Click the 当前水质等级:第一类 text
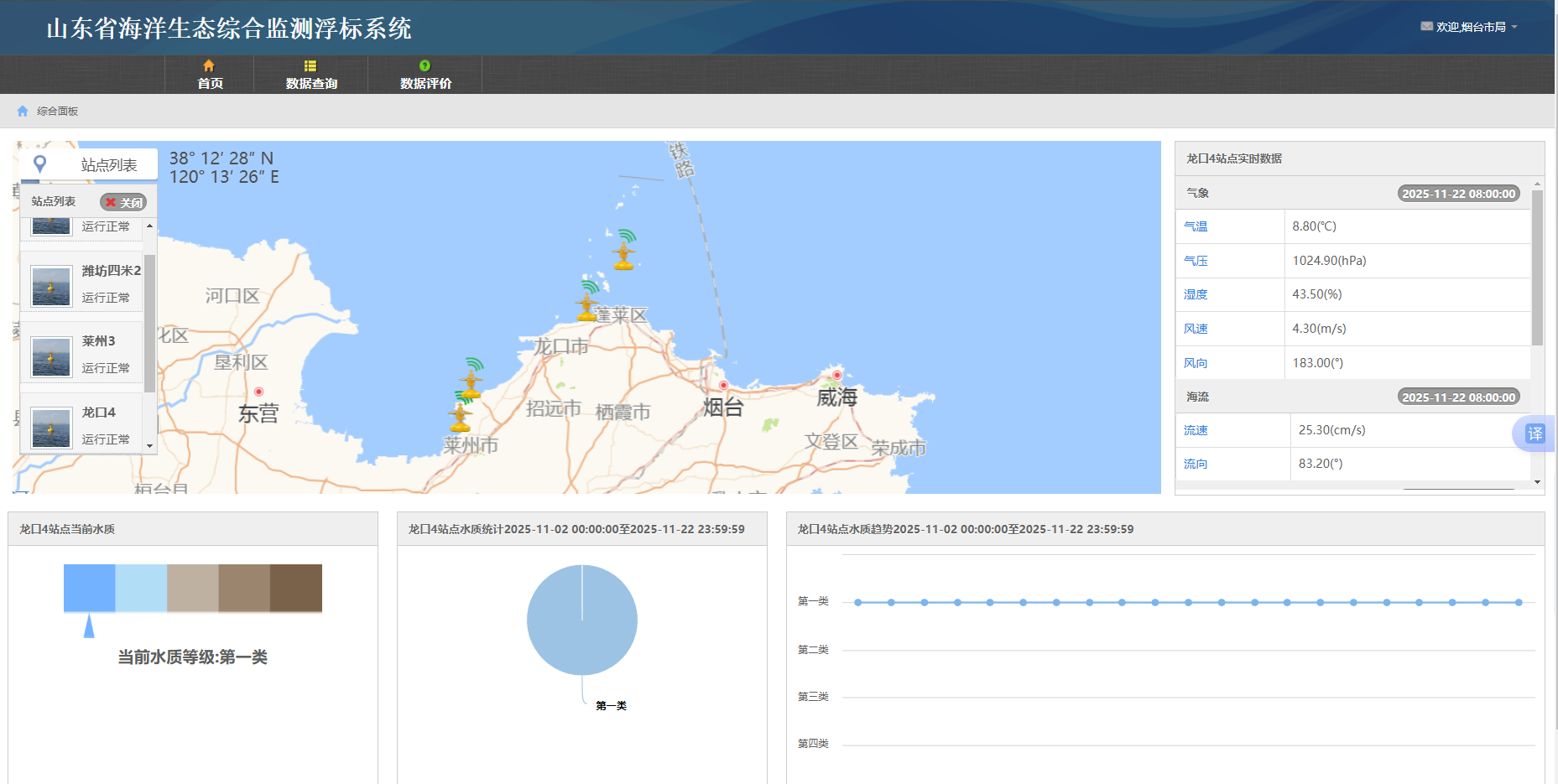The width and height of the screenshot is (1558, 784). [x=192, y=657]
